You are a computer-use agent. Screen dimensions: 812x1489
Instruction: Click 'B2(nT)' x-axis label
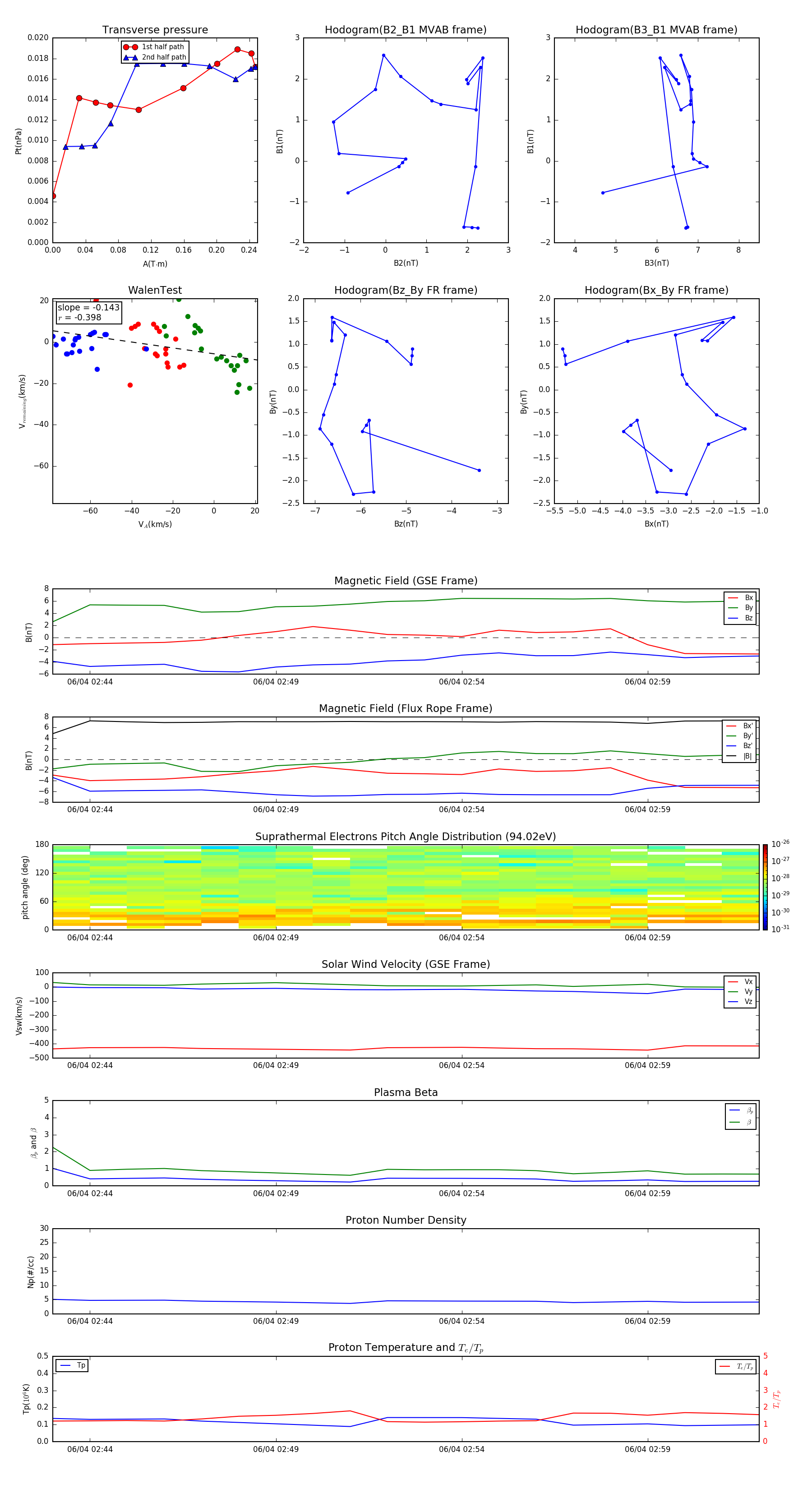click(406, 263)
